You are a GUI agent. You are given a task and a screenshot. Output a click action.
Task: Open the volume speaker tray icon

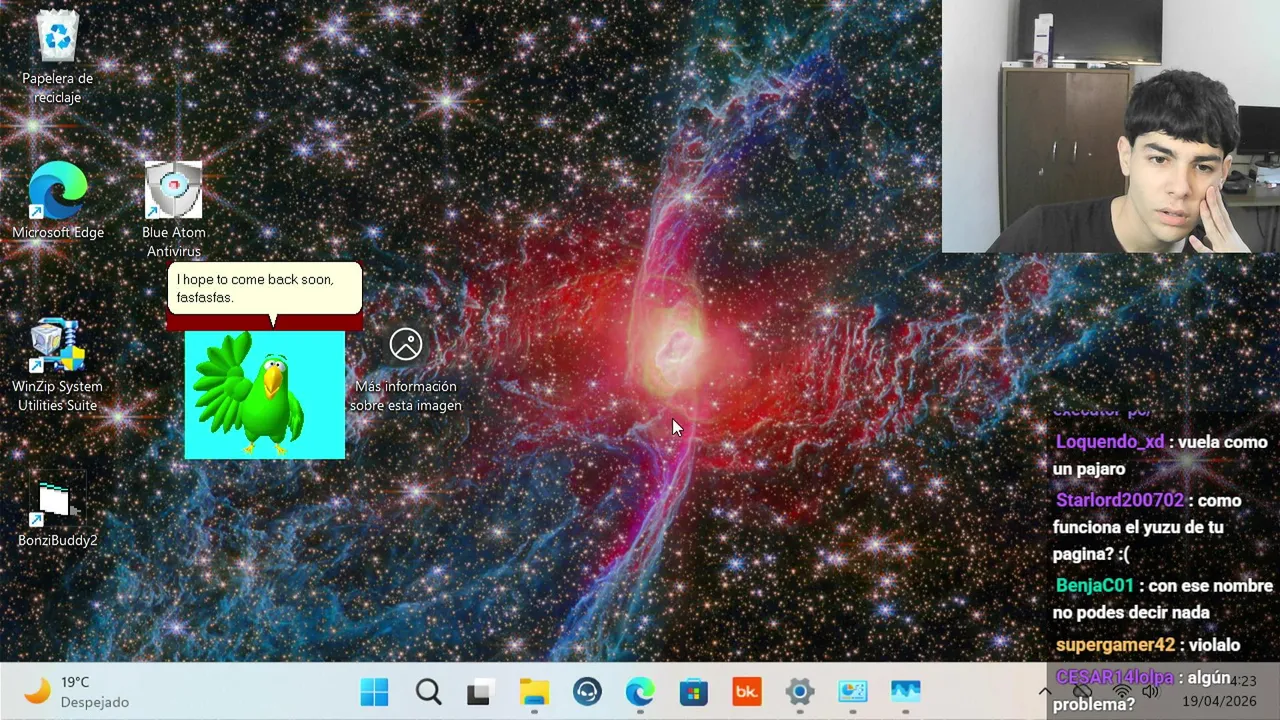[1150, 692]
